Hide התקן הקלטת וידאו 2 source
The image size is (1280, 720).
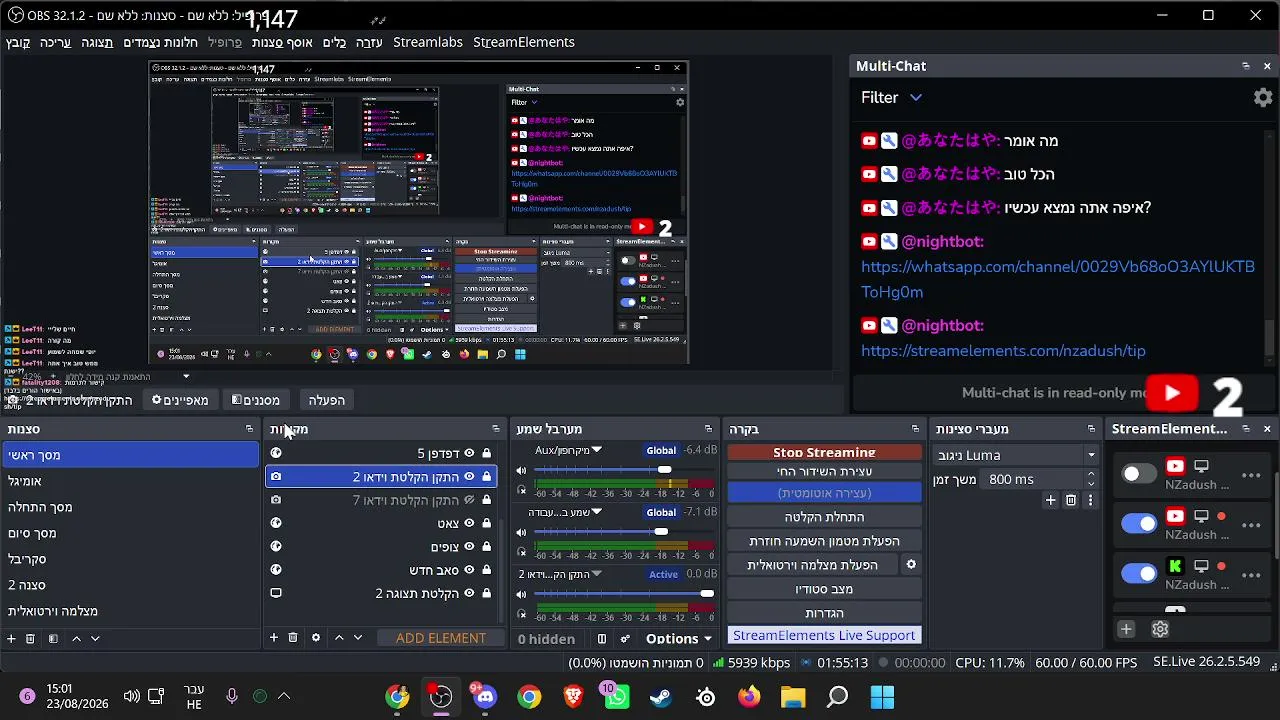[469, 477]
